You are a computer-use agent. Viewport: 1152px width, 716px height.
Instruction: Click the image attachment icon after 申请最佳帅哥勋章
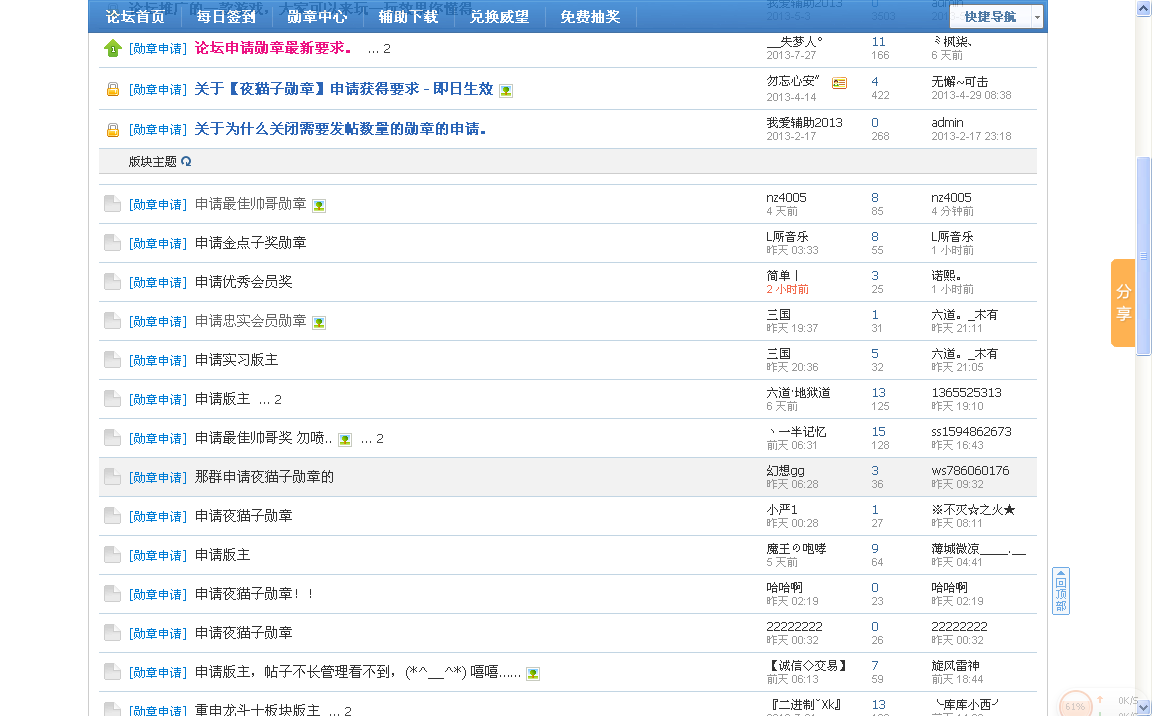point(319,206)
